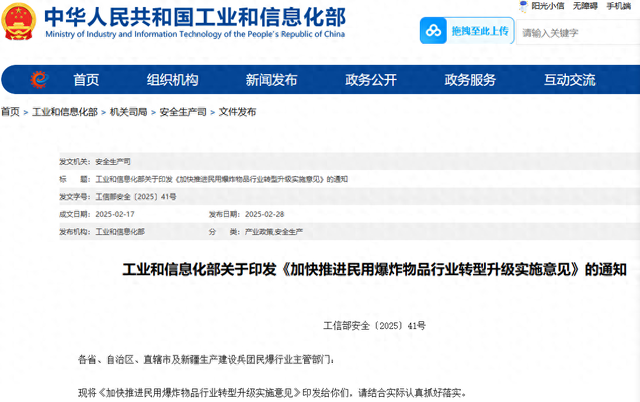Select the 互动交流 tab

pyautogui.click(x=569, y=80)
